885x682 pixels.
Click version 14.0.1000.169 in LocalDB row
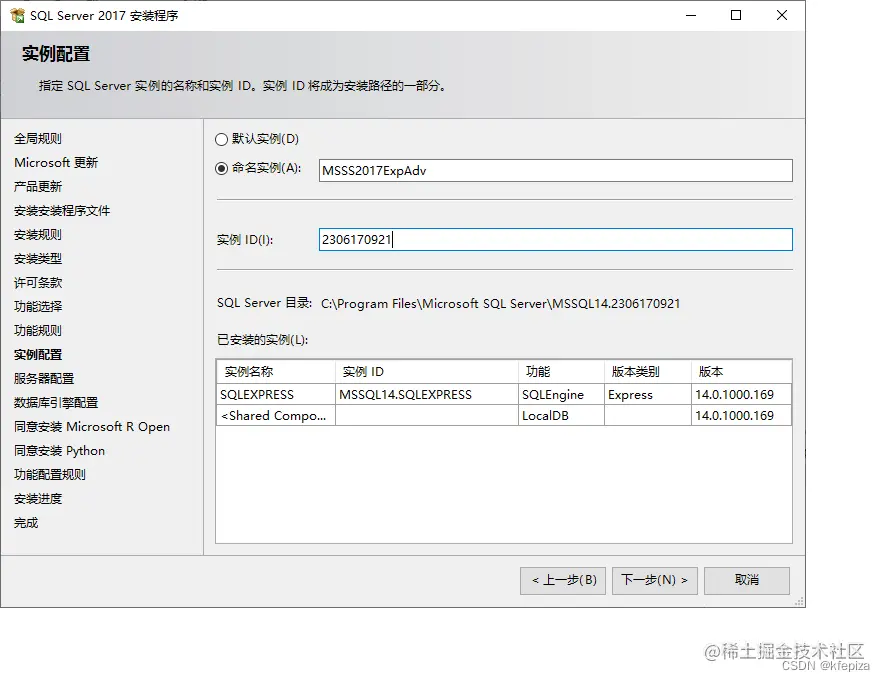[741, 416]
